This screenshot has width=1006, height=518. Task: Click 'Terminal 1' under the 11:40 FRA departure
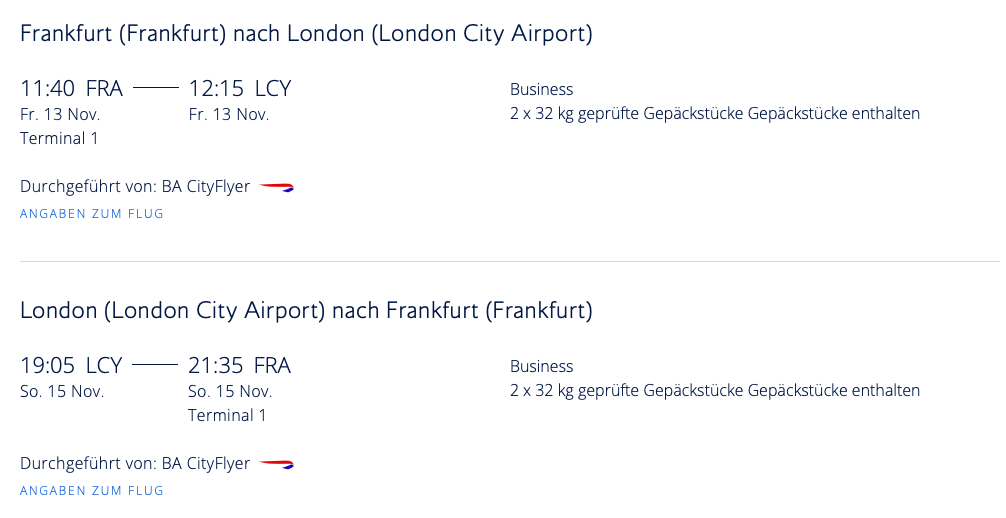pyautogui.click(x=59, y=139)
